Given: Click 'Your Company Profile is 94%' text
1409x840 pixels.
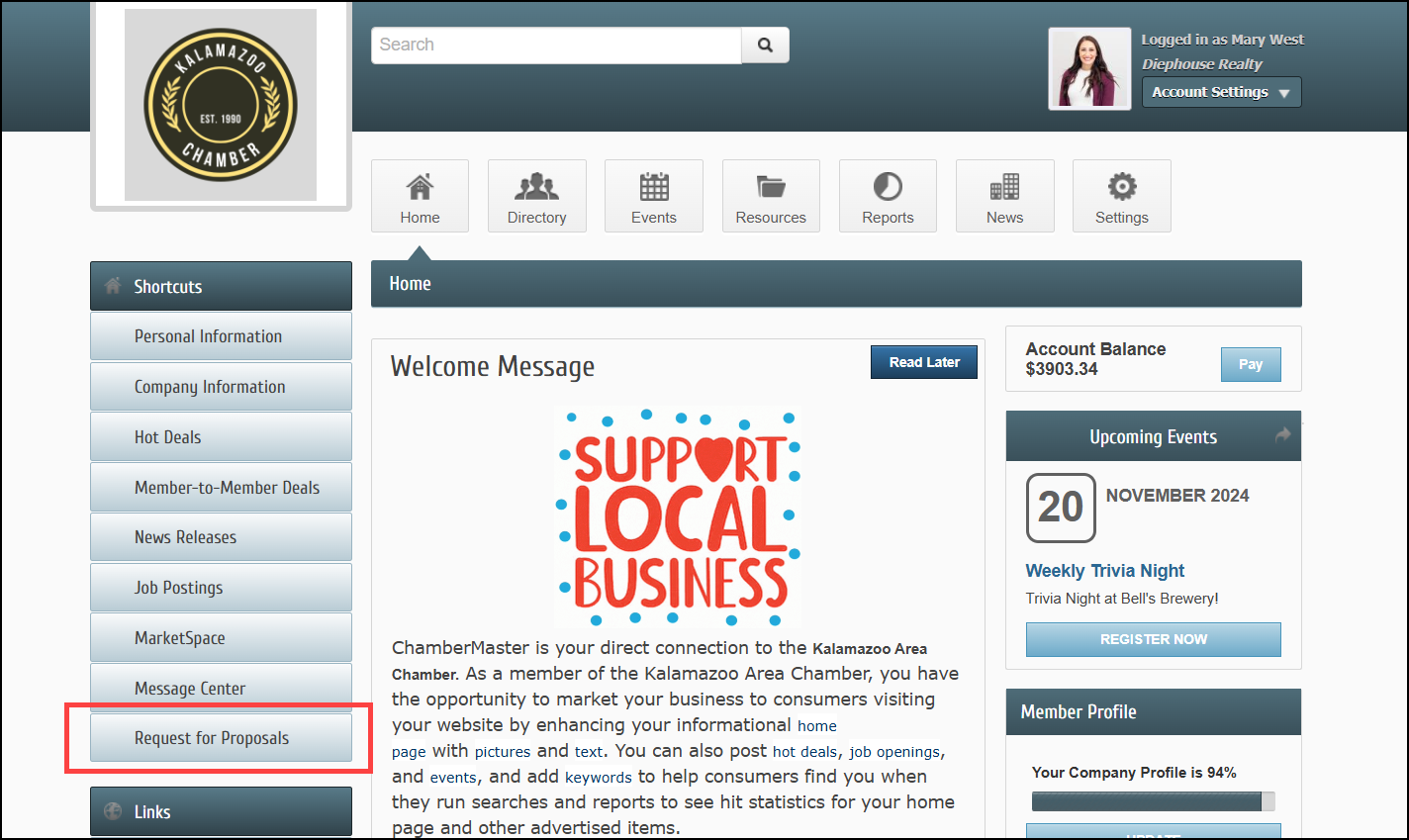Looking at the screenshot, I should coord(1134,773).
